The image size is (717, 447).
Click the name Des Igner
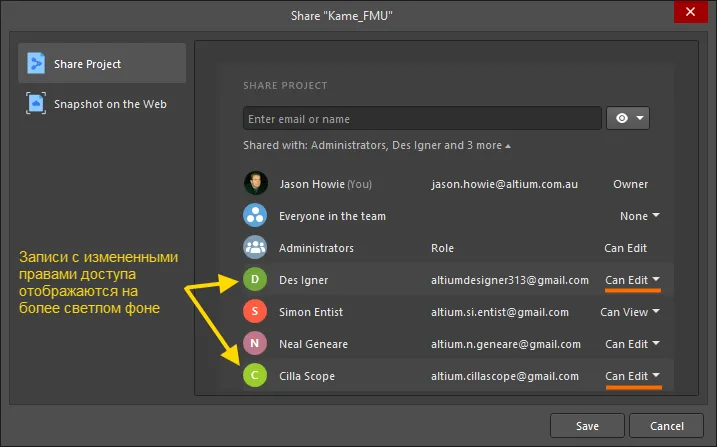tap(304, 280)
